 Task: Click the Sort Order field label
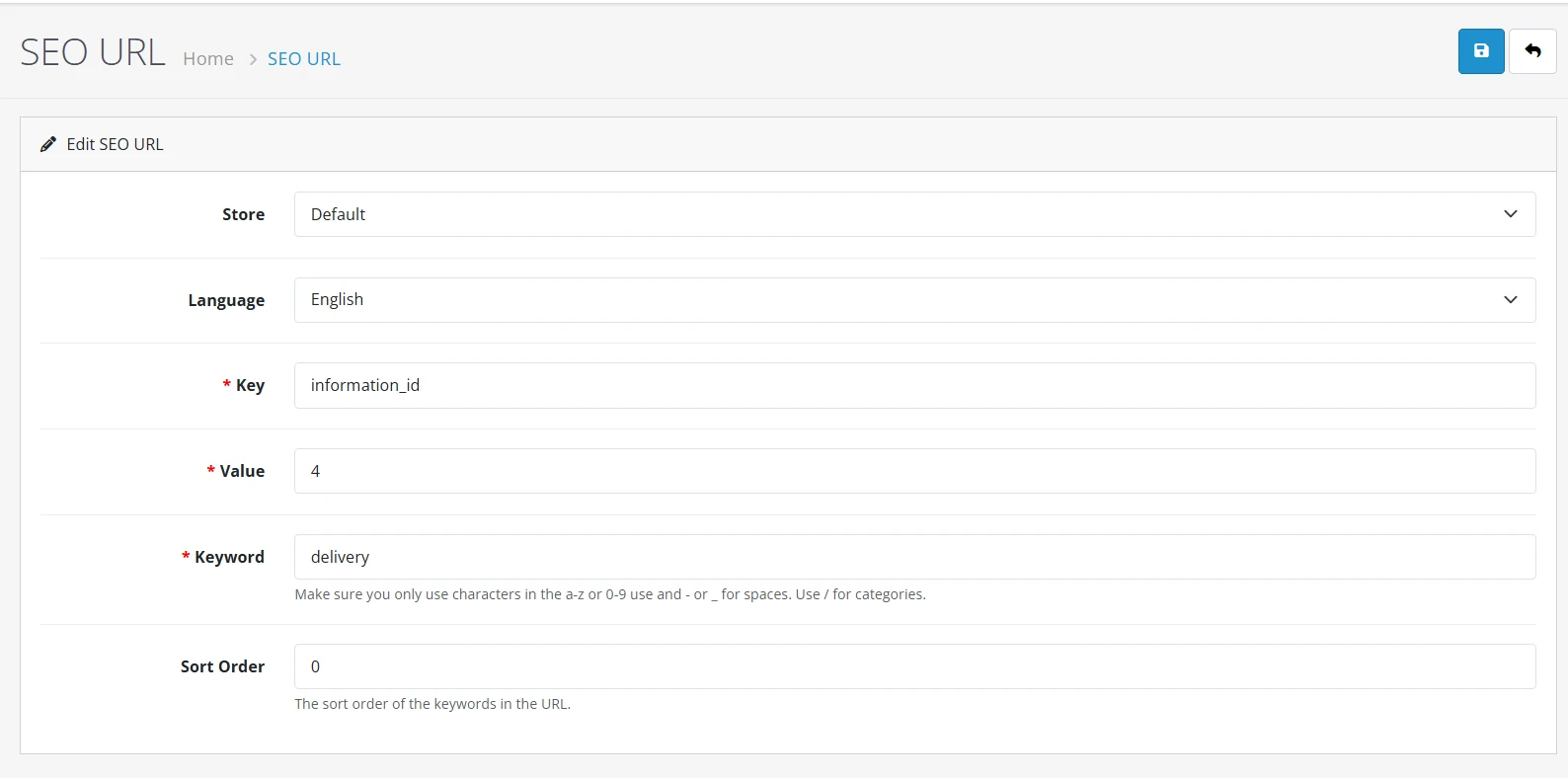pos(222,666)
